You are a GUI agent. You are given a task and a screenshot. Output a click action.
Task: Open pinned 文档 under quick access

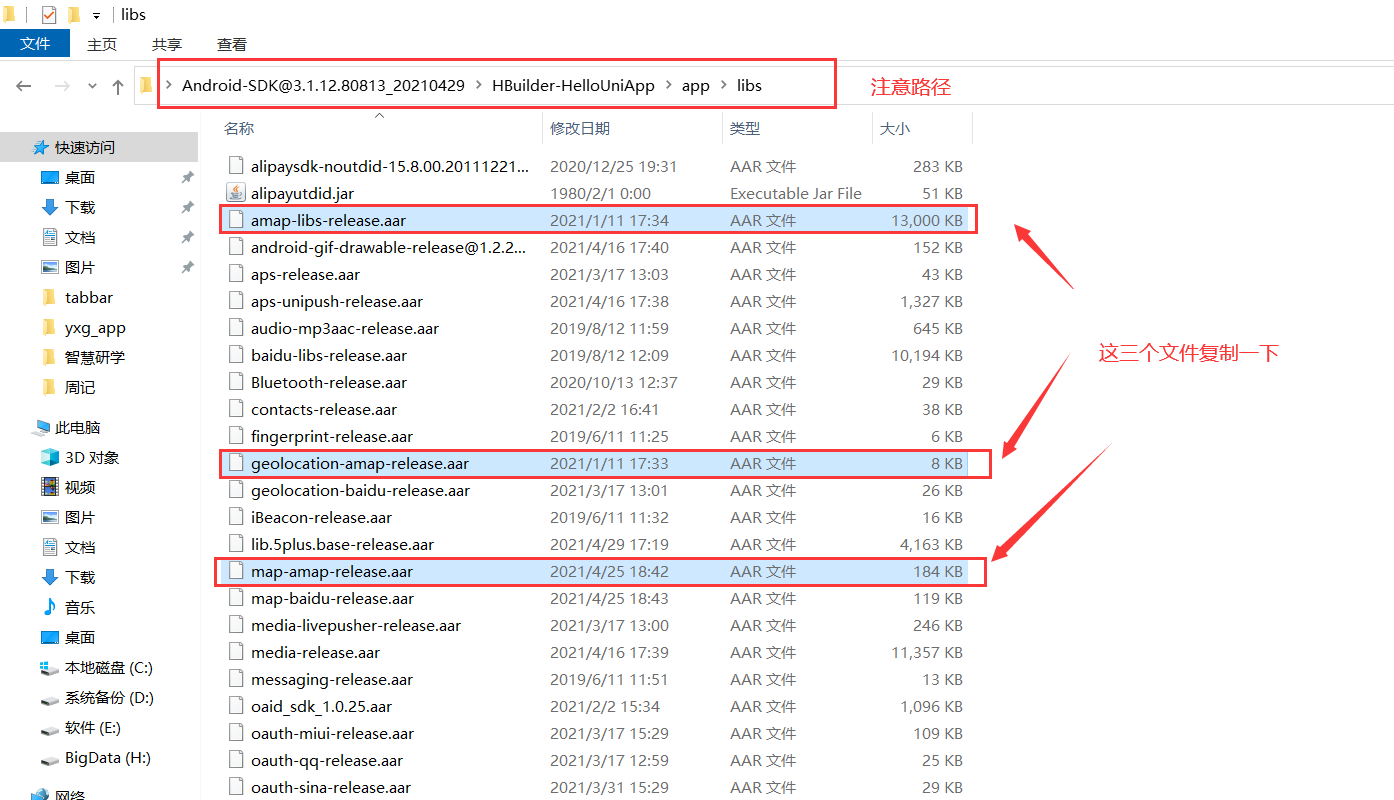80,237
